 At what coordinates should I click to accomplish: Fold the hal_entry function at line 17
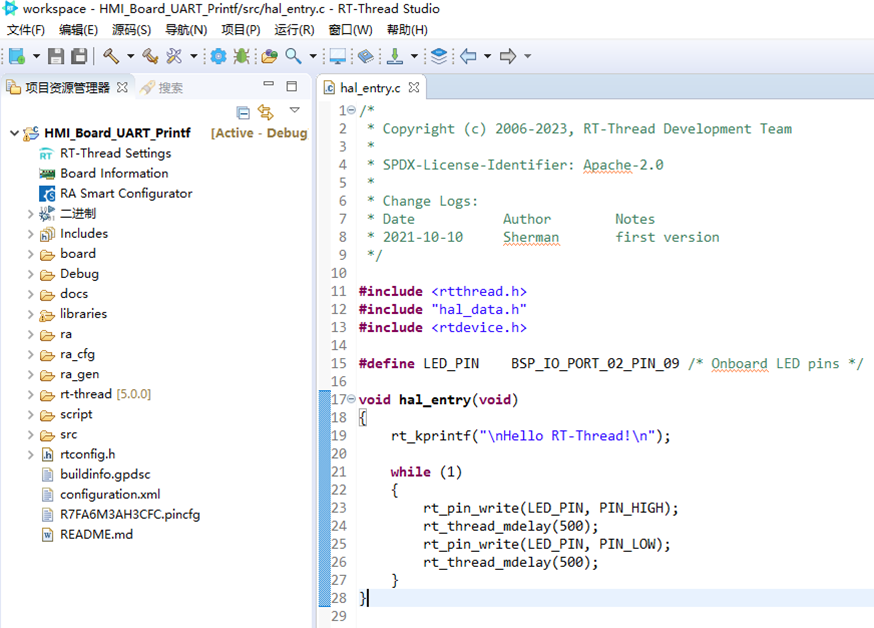coord(351,398)
